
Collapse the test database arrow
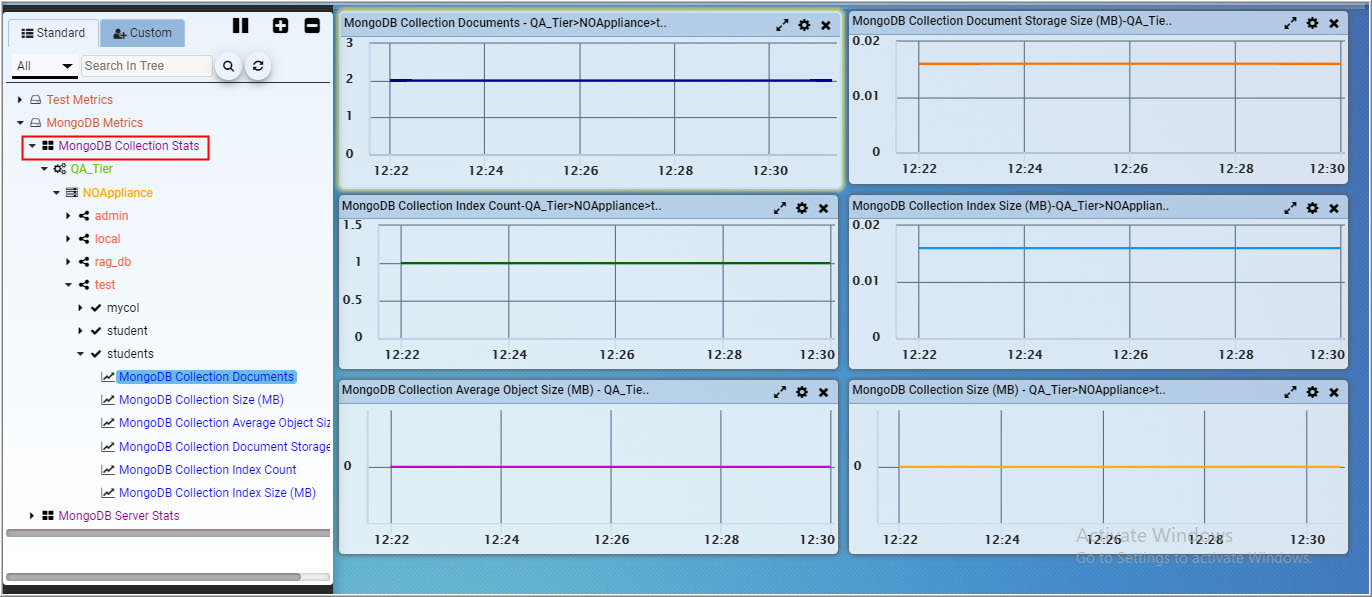pyautogui.click(x=68, y=285)
